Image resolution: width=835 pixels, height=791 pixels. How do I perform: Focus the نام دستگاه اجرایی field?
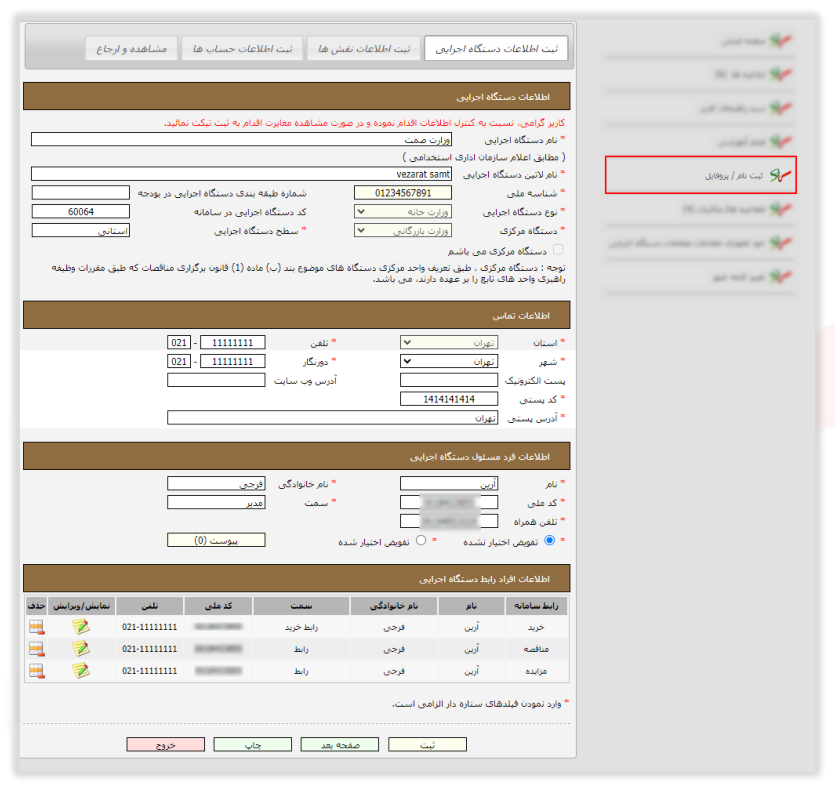coord(241,139)
